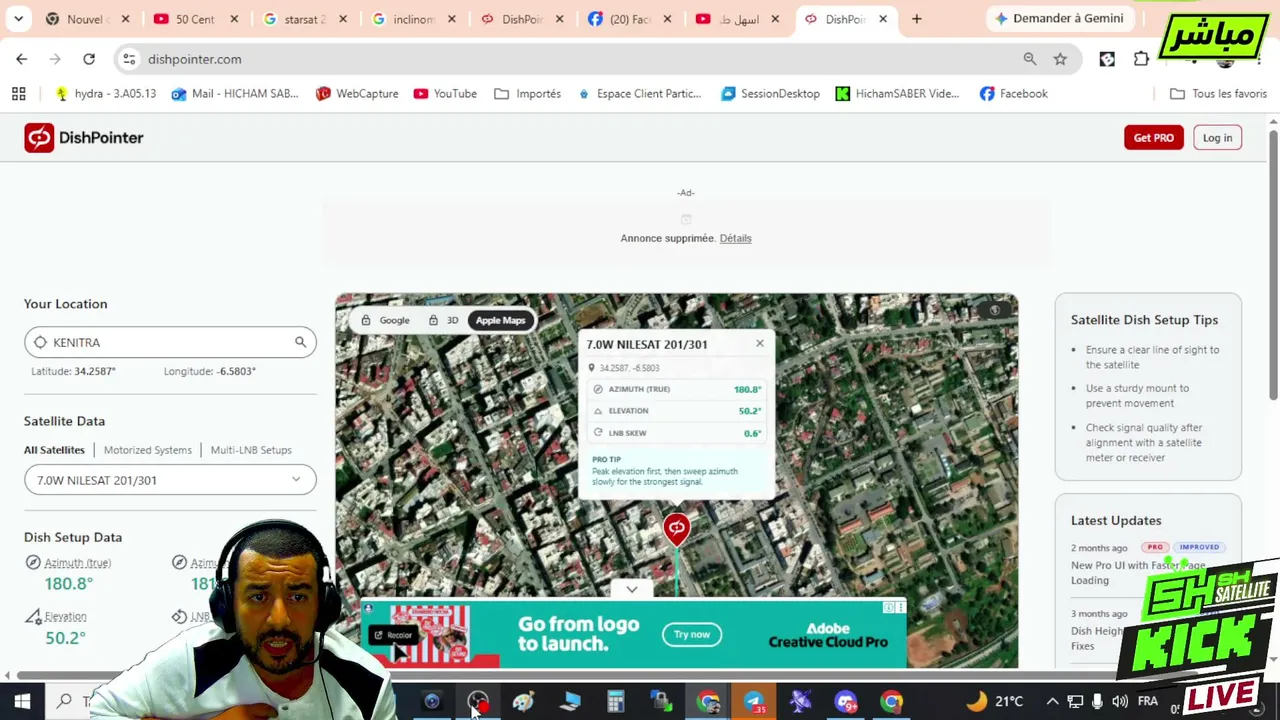Go back using the browser back arrow
The image size is (1280, 720).
pos(22,59)
